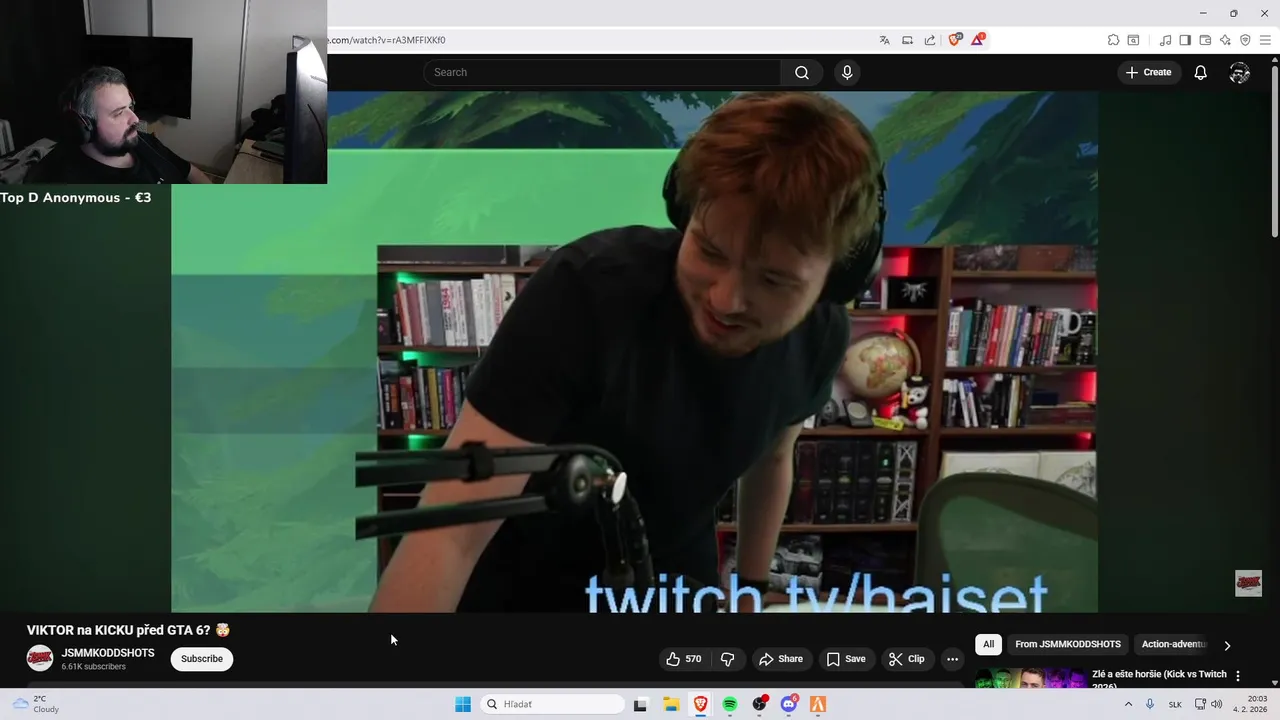Click the Brave browser taskbar icon
Viewport: 1280px width, 720px height.
(700, 704)
